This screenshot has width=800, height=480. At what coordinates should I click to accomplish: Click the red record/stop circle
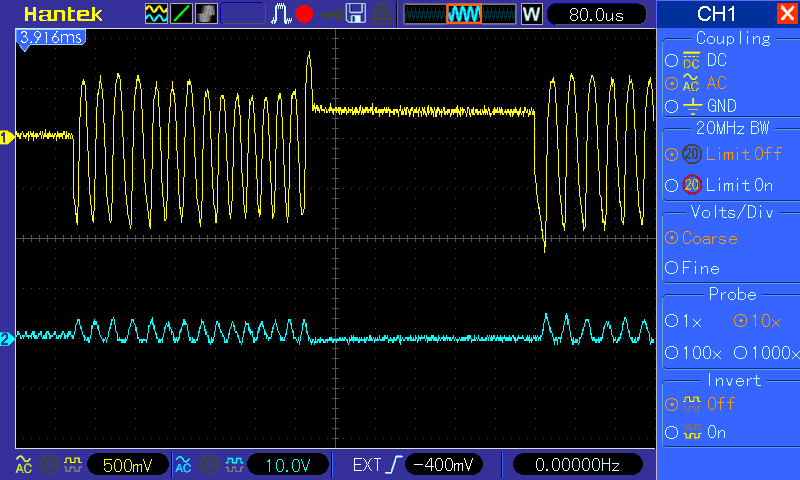coord(304,14)
